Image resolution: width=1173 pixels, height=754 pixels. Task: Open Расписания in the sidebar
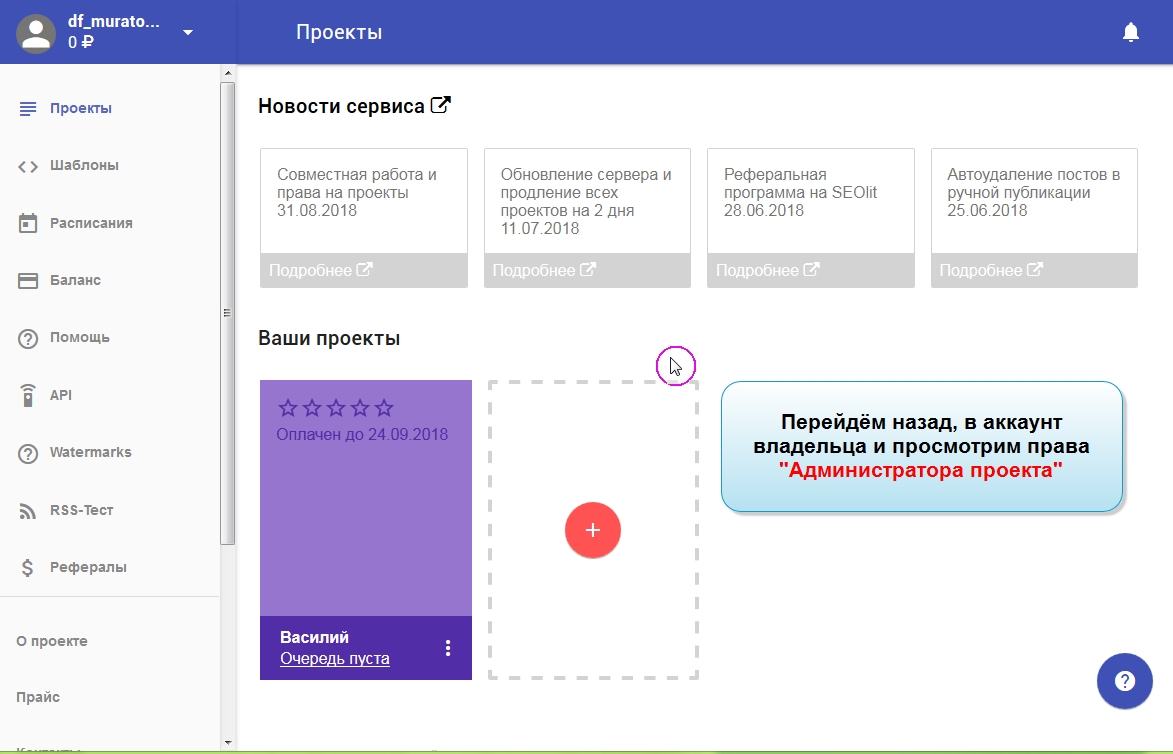click(91, 223)
